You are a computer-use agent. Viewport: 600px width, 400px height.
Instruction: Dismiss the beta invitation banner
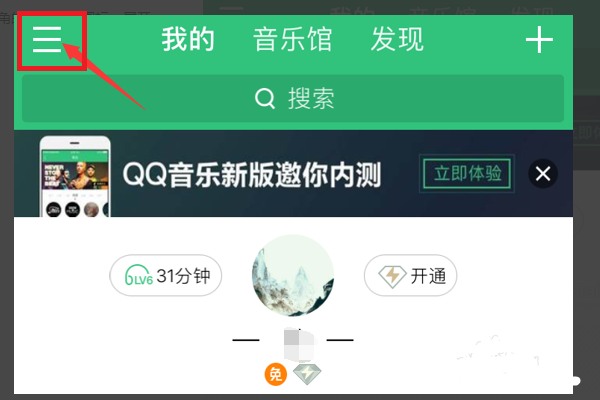543,173
